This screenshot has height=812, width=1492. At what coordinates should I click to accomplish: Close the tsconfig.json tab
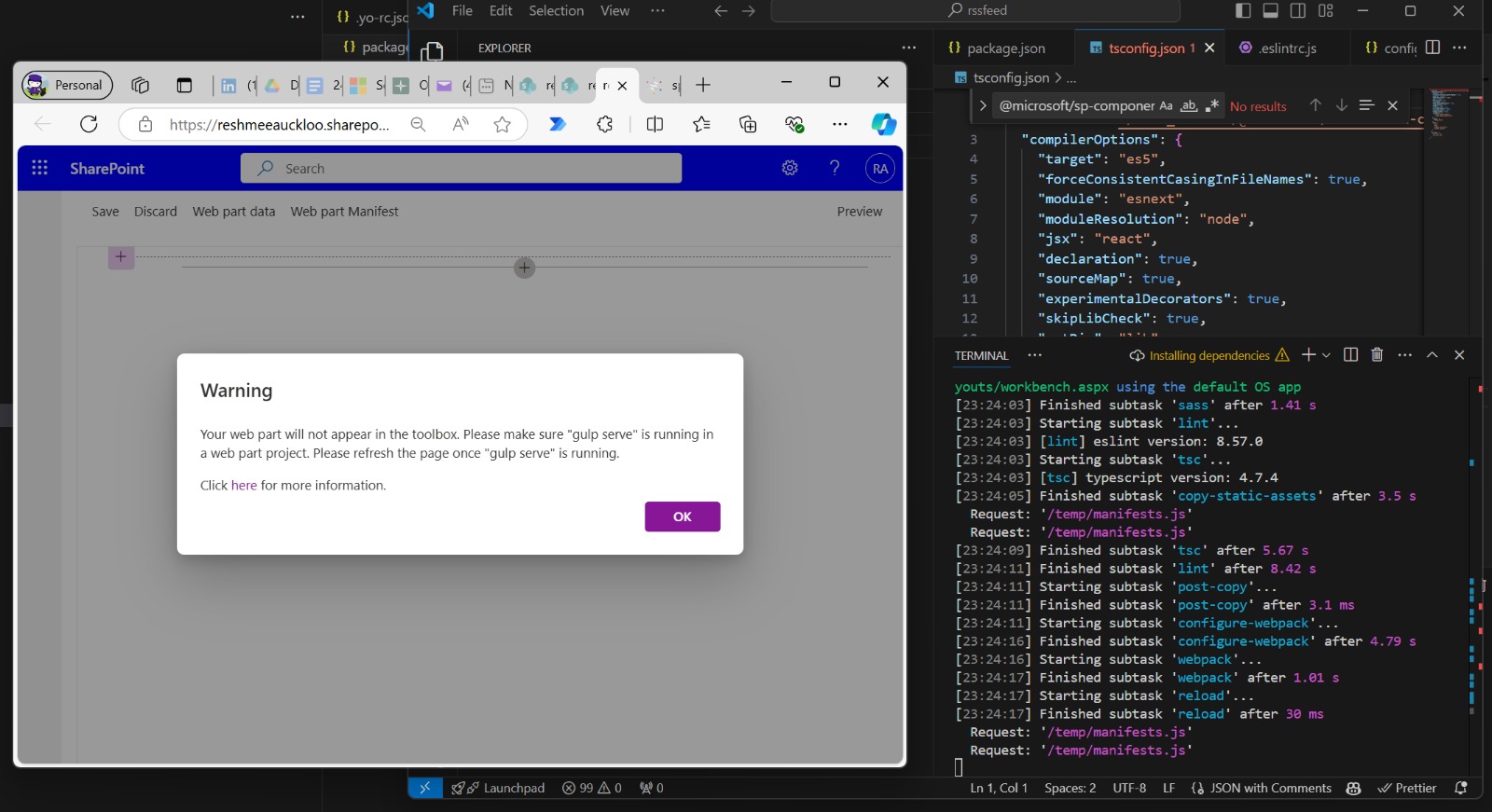tap(1209, 48)
